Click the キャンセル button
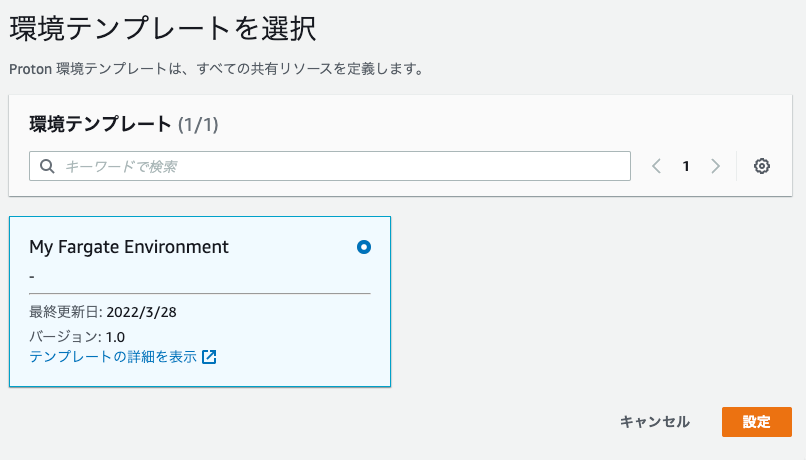 coord(655,422)
